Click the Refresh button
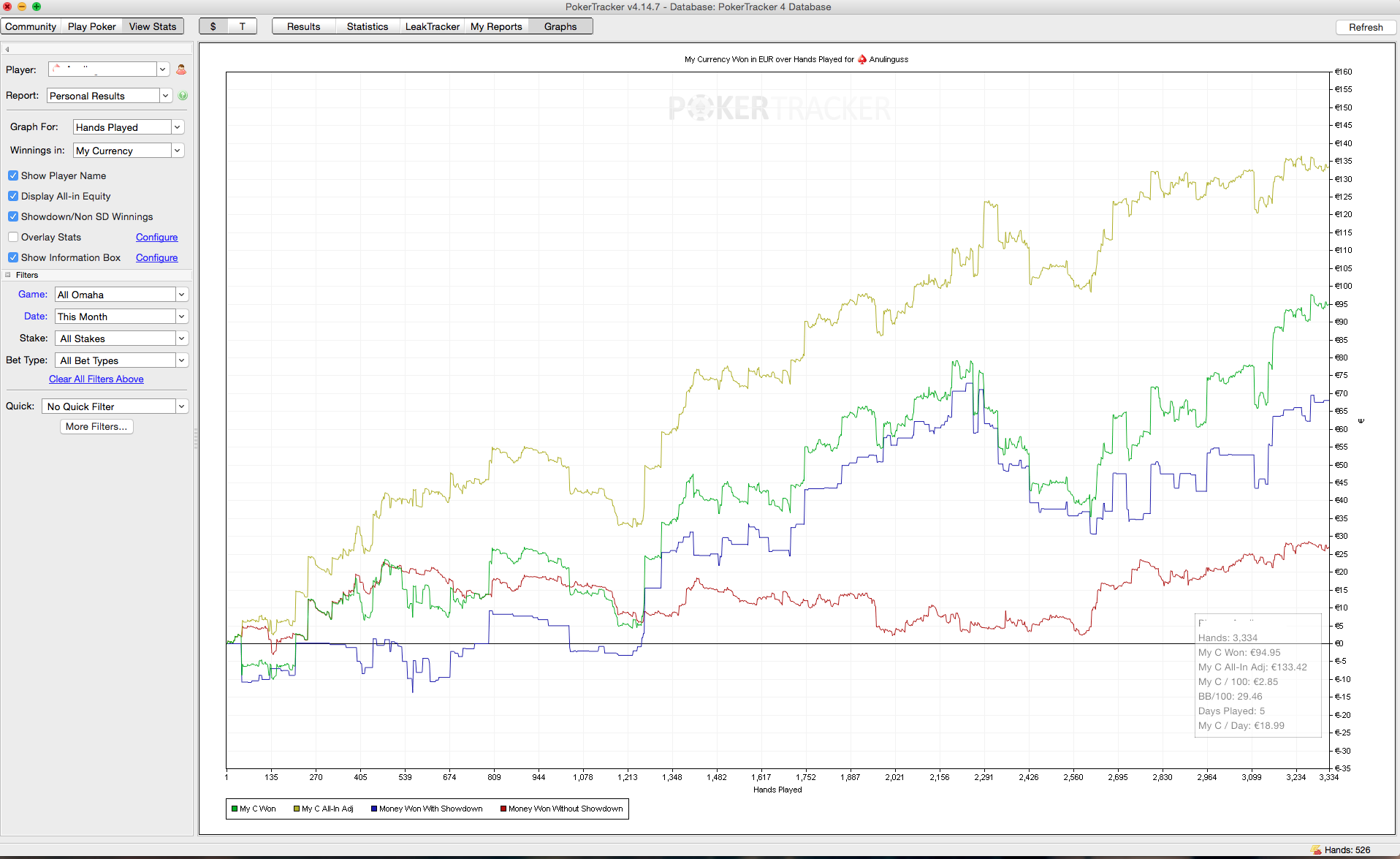 click(1366, 27)
